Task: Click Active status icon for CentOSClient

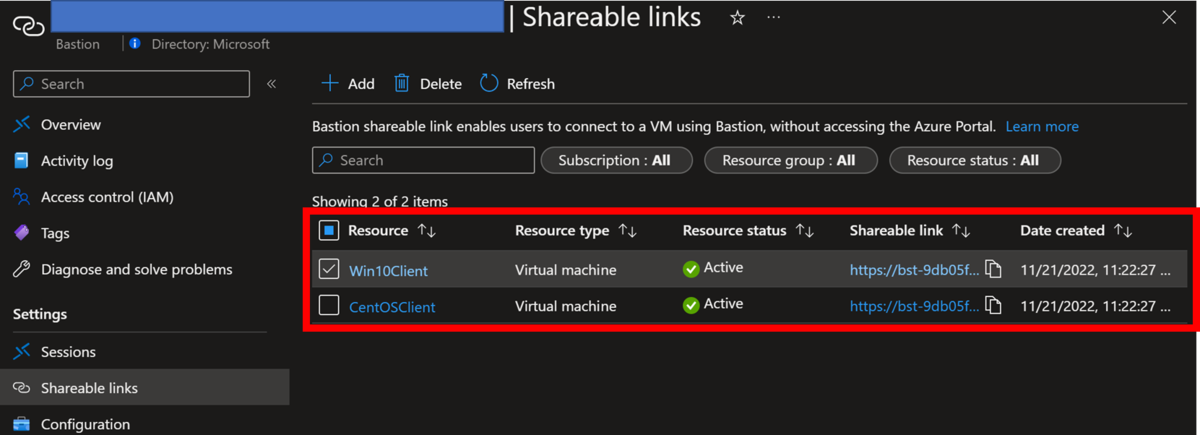Action: (x=691, y=305)
